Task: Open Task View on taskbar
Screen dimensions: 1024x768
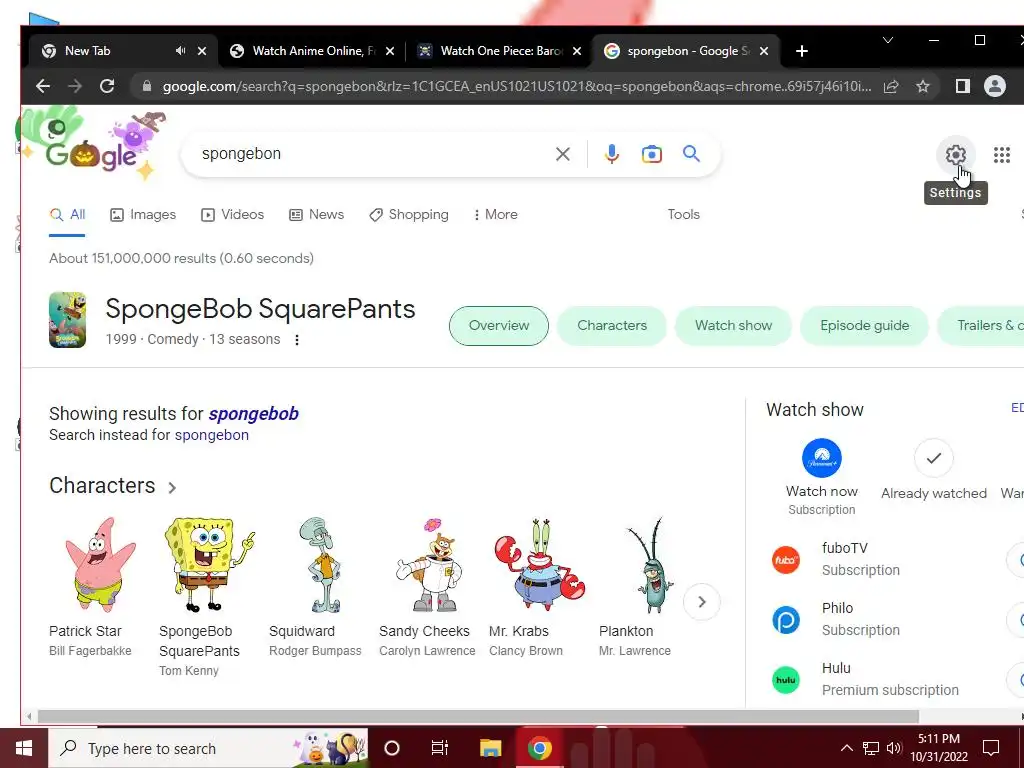Action: click(440, 748)
